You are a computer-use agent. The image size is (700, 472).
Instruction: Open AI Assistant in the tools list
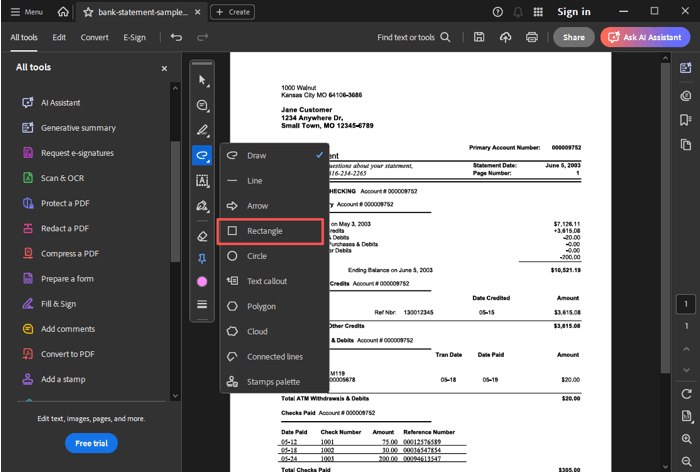click(x=51, y=103)
